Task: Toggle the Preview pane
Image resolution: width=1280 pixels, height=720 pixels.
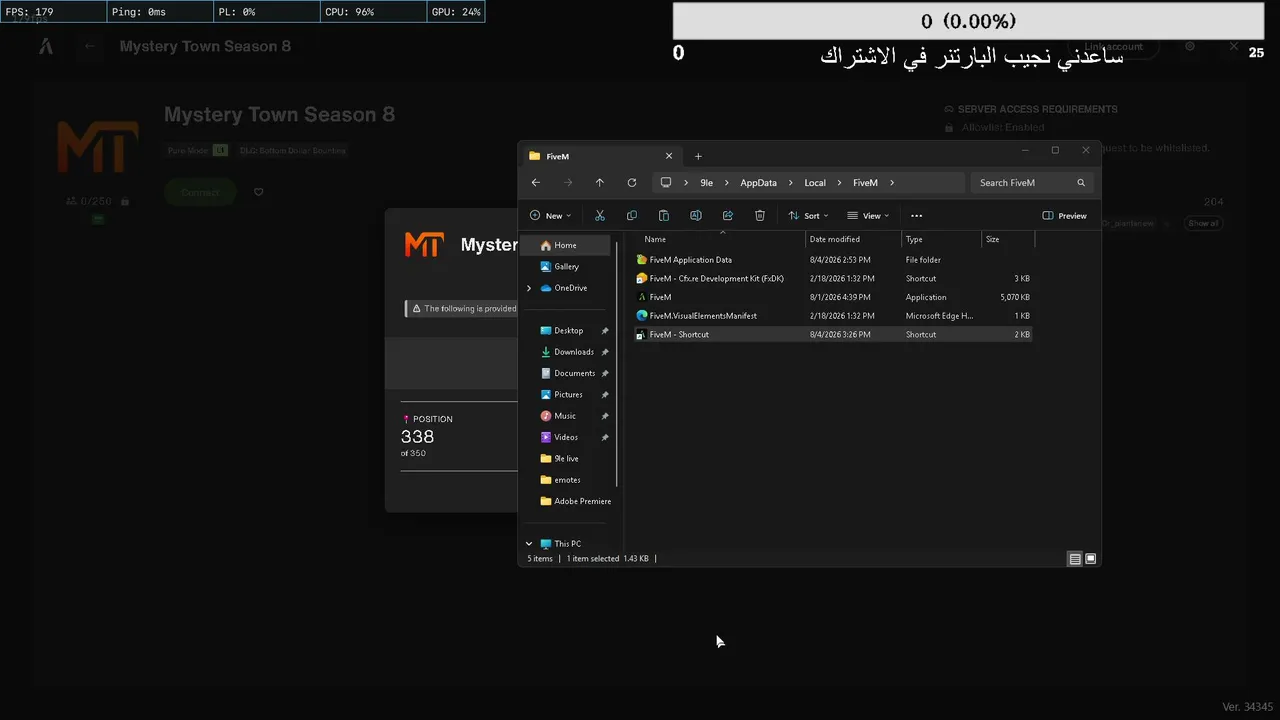Action: (1064, 216)
